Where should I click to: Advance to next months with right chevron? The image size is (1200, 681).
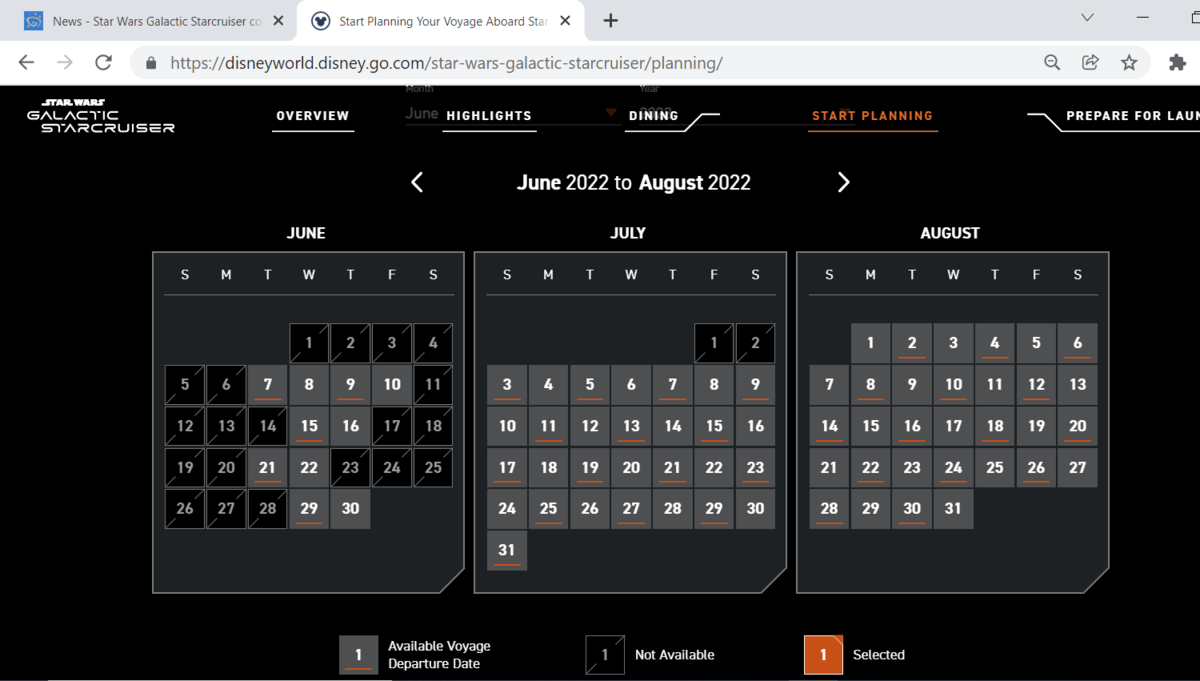point(843,182)
